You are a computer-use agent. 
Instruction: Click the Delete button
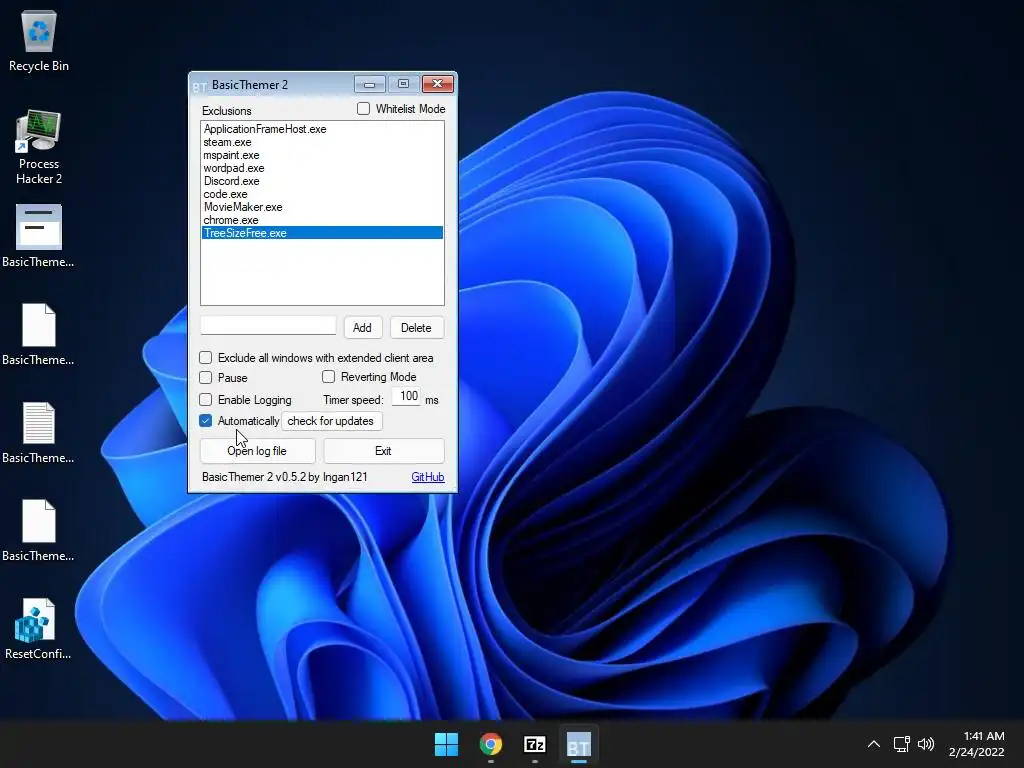coord(417,327)
